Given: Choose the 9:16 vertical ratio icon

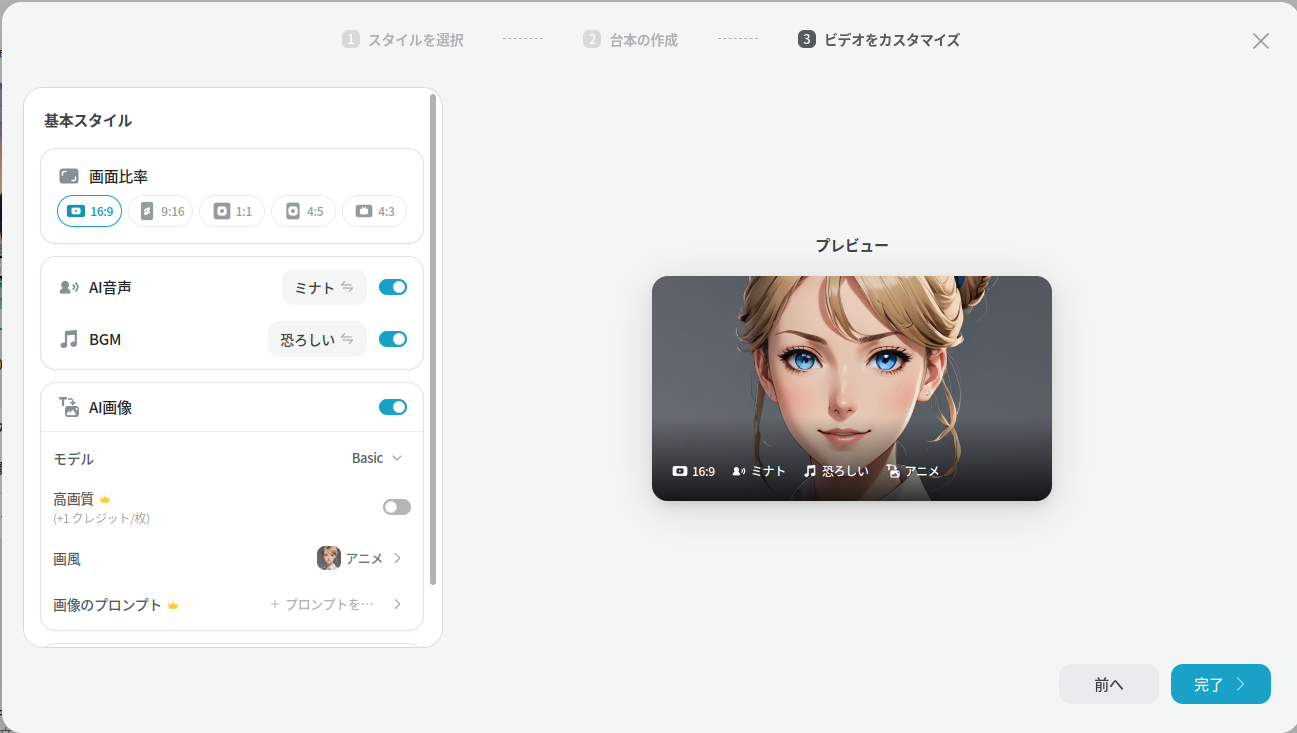Looking at the screenshot, I should click(147, 211).
